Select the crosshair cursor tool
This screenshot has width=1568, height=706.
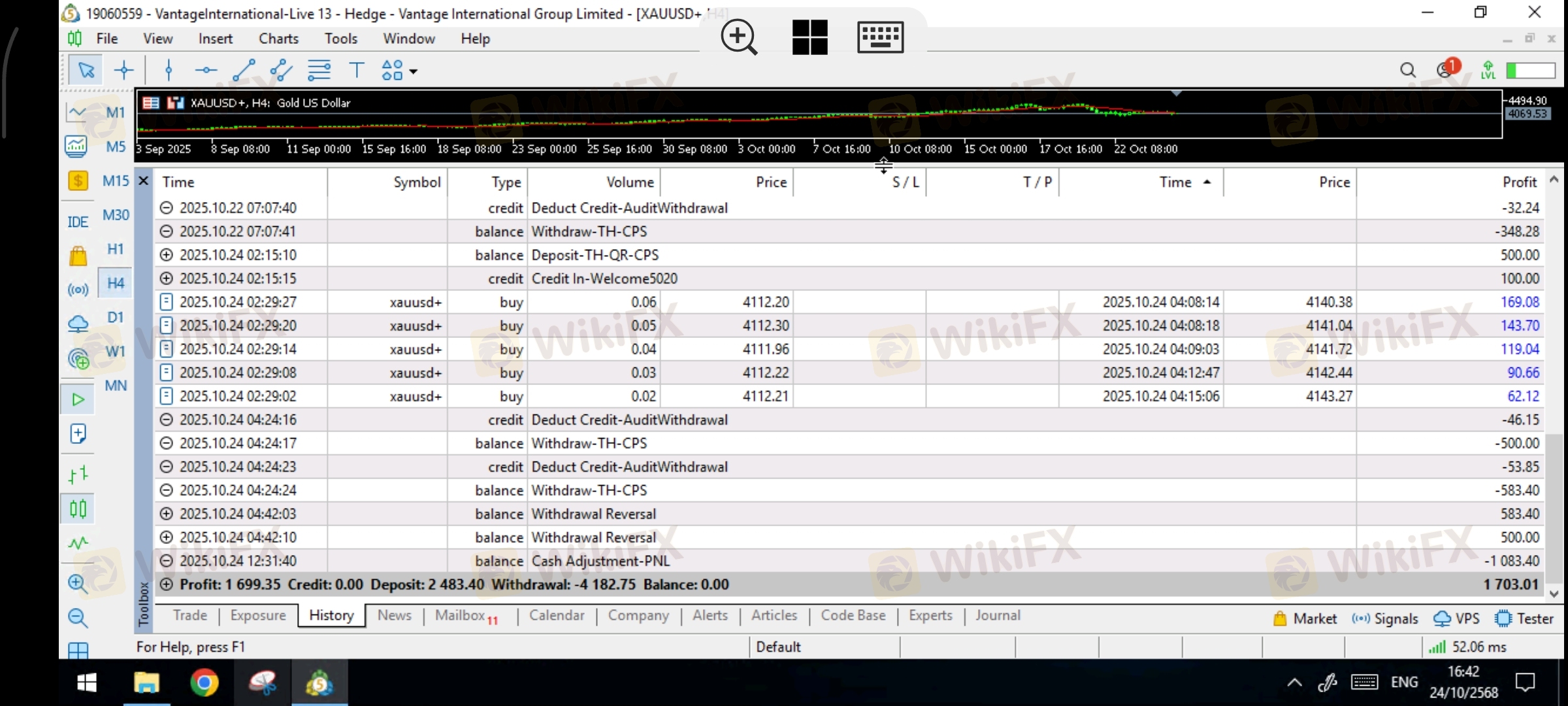point(123,70)
